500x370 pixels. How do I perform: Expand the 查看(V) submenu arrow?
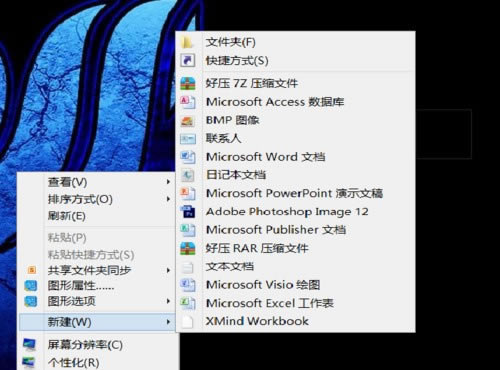coord(168,182)
